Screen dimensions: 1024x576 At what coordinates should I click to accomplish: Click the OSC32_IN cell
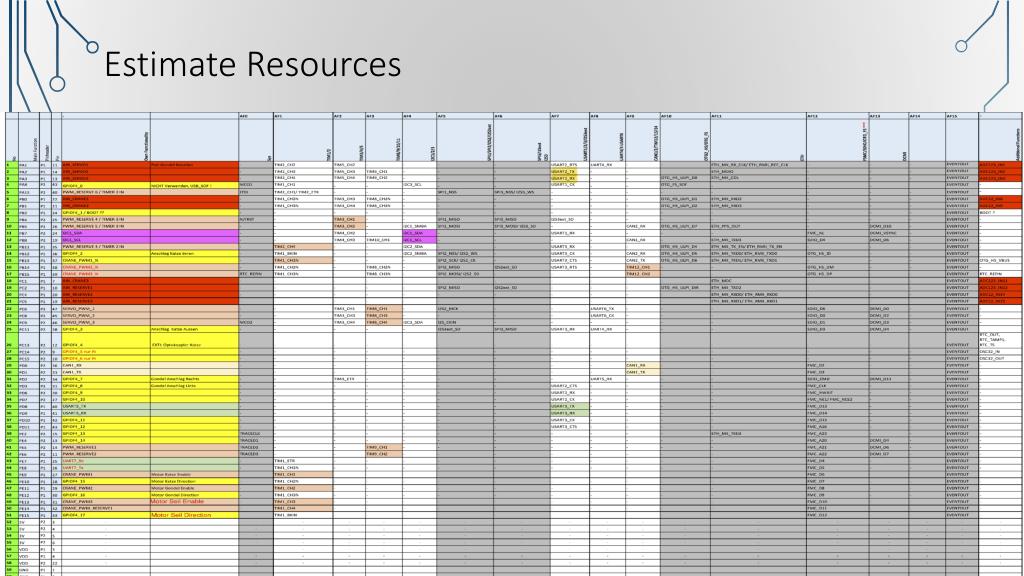point(1000,351)
